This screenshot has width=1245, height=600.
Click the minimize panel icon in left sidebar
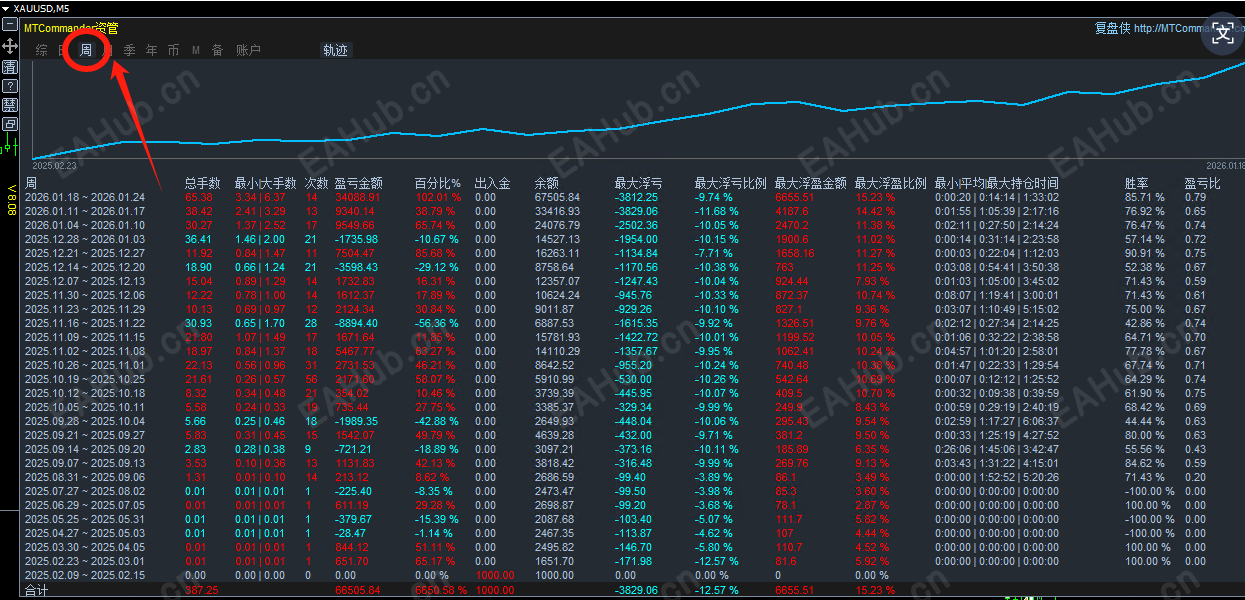point(10,24)
